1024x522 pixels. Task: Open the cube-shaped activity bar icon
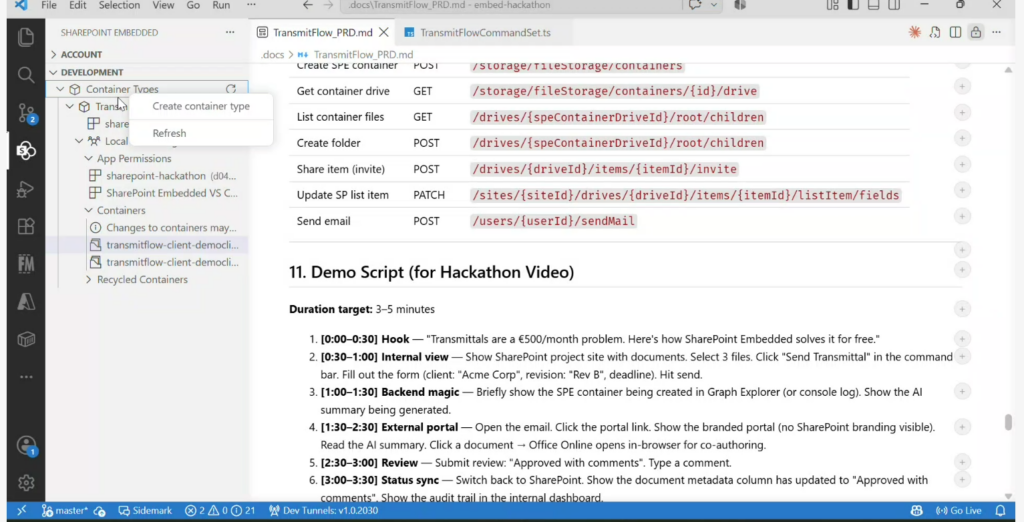coord(25,339)
